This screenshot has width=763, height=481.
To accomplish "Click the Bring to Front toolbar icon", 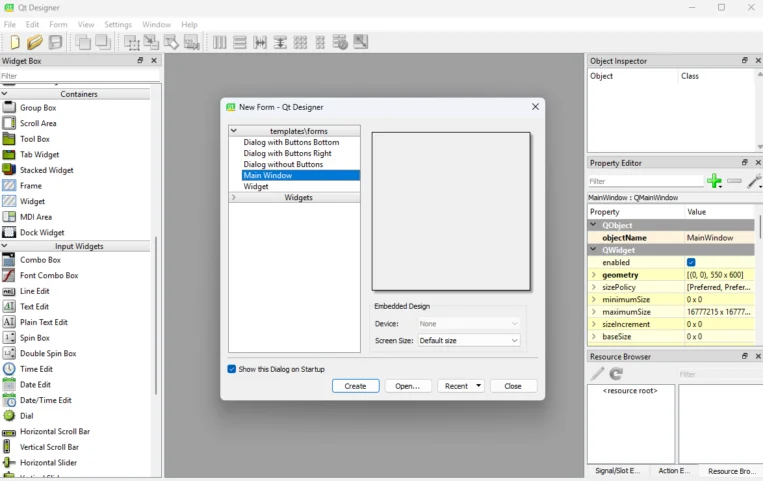I will (x=103, y=42).
